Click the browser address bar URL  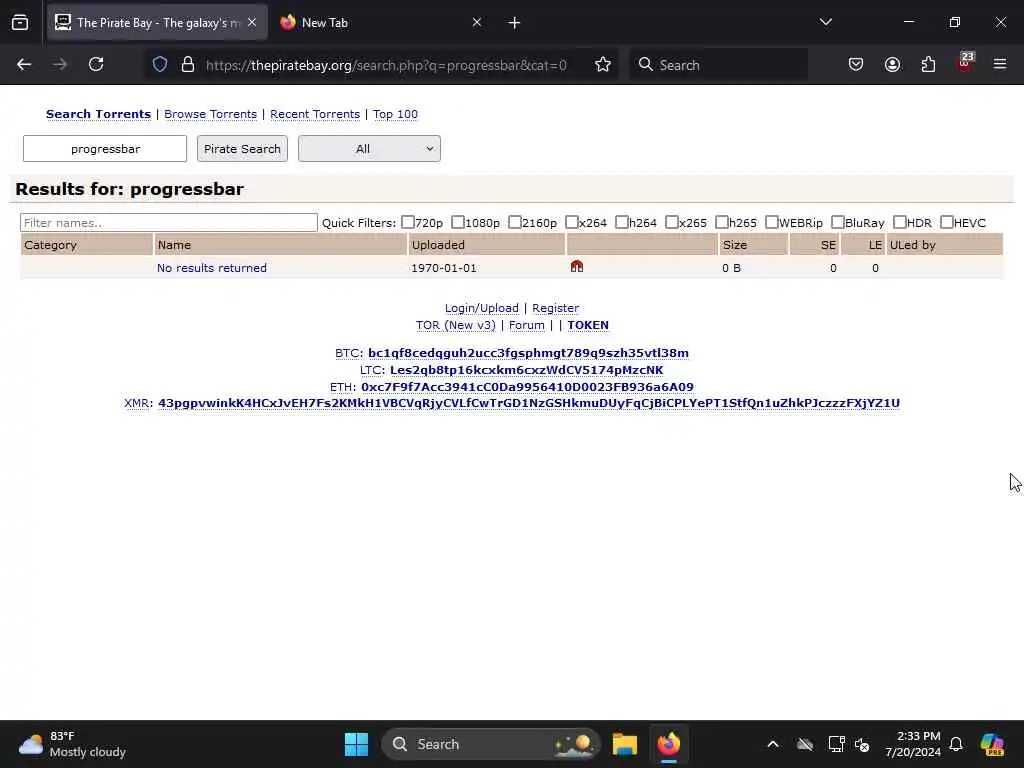click(386, 65)
